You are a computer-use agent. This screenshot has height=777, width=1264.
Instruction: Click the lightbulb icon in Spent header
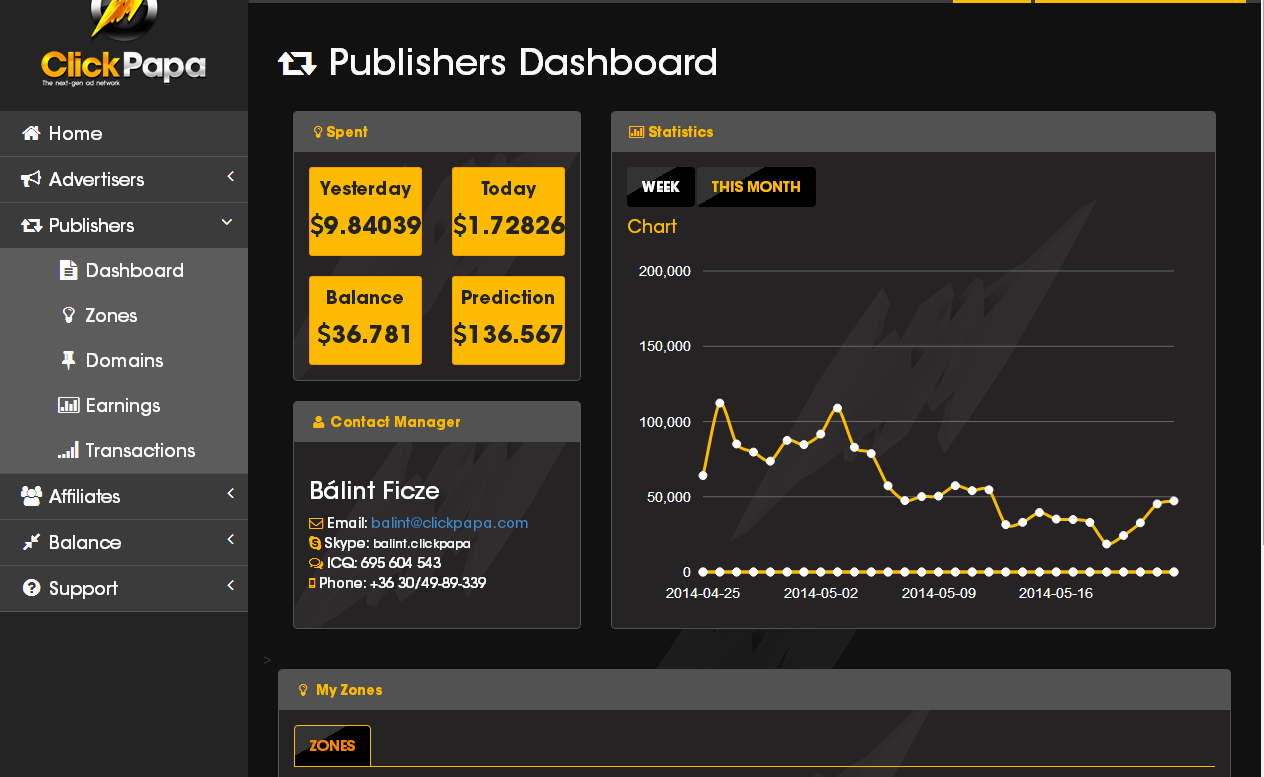318,132
